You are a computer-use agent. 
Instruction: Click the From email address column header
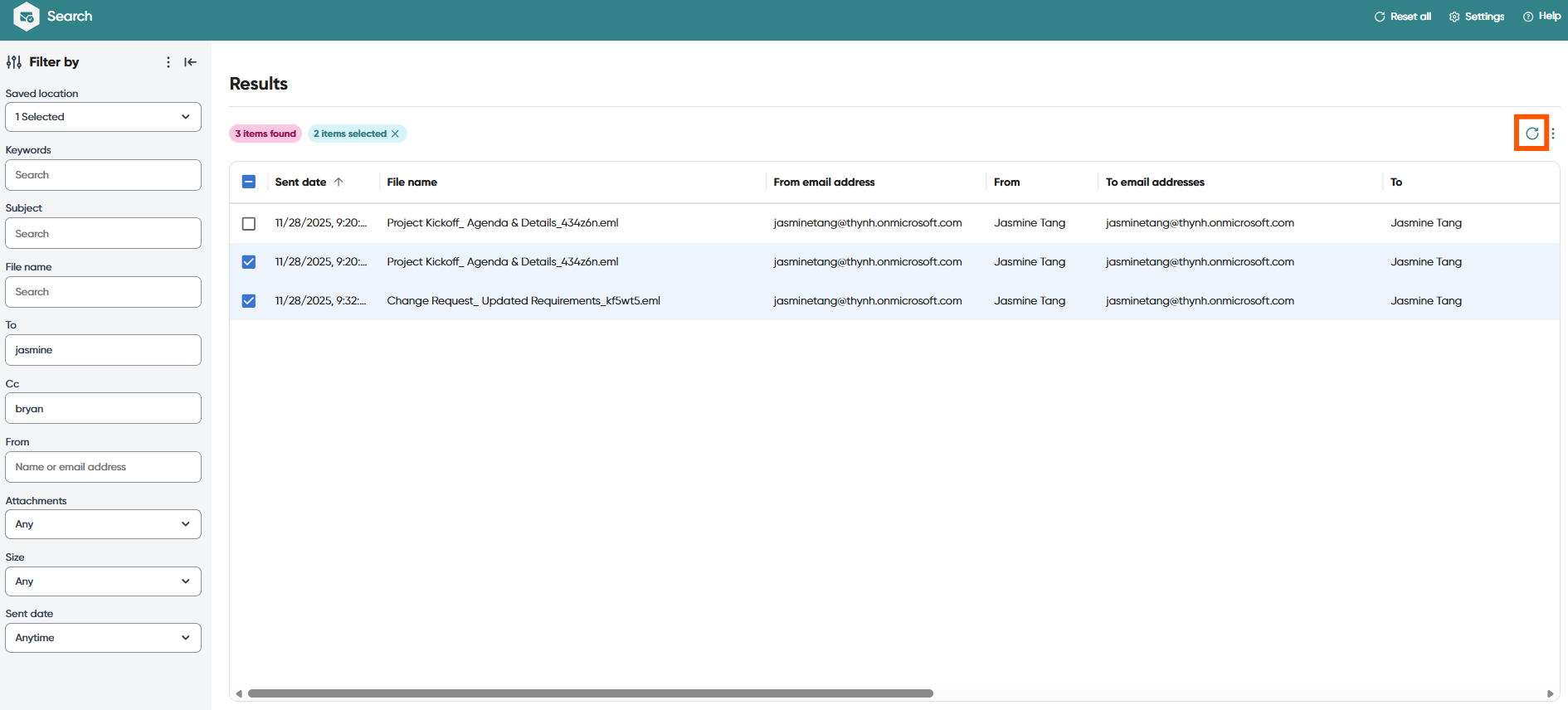824,182
